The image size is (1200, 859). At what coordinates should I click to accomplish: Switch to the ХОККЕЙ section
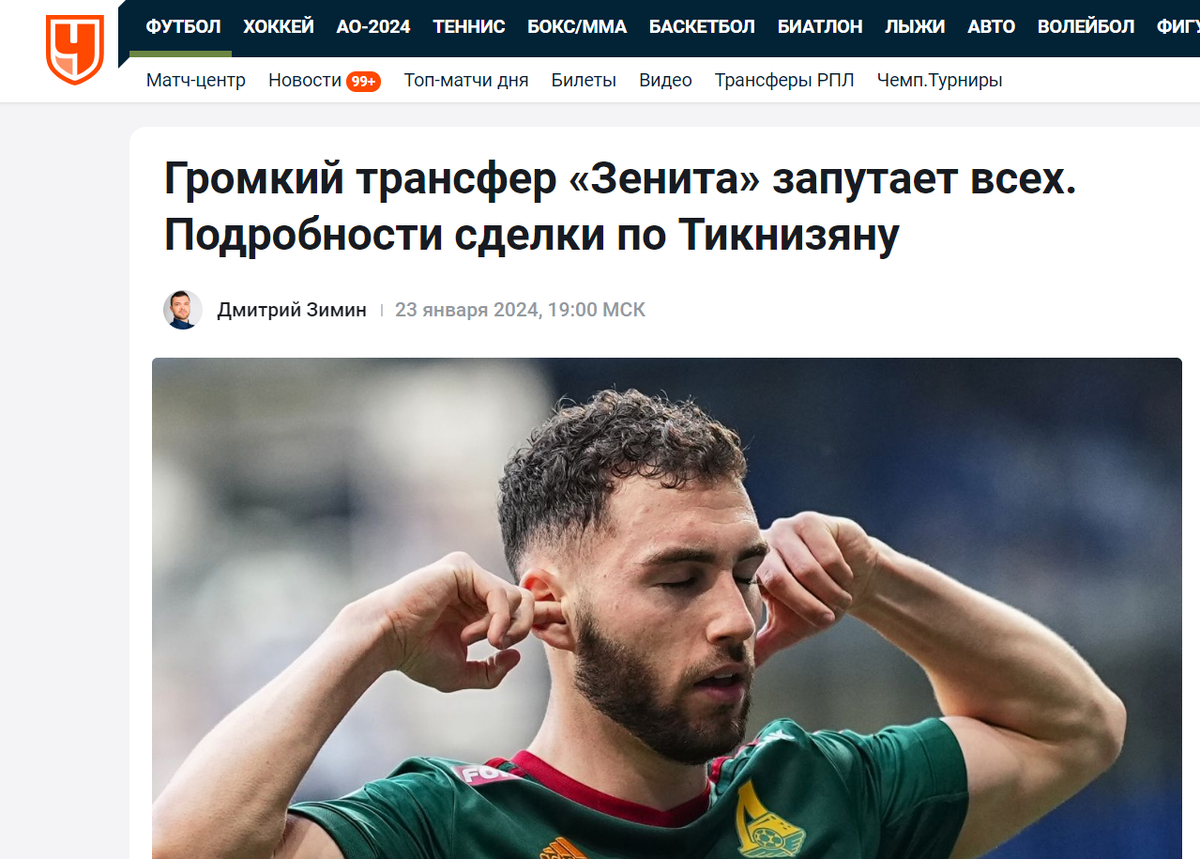tap(278, 27)
